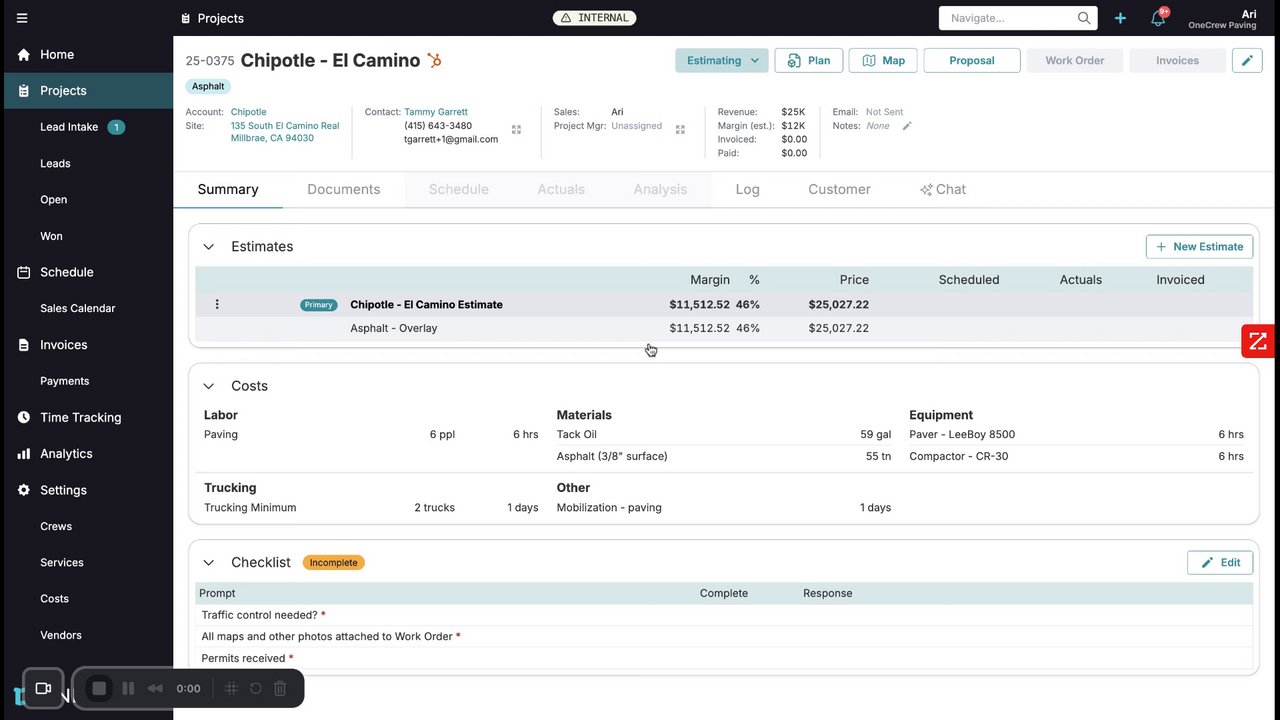
Task: Click the notifications bell icon
Action: pyautogui.click(x=1158, y=18)
